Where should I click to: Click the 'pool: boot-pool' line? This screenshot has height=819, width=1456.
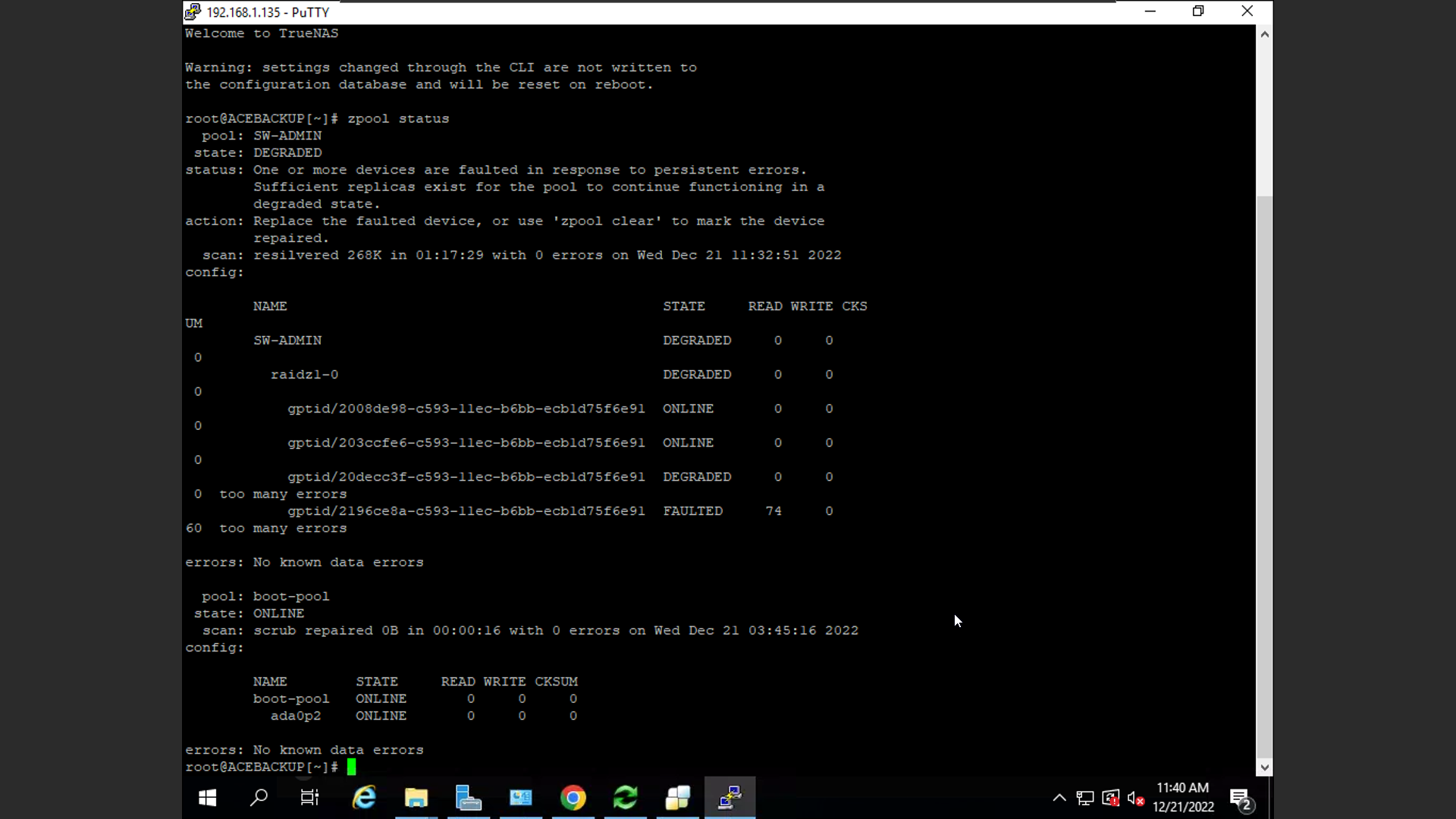tap(265, 597)
